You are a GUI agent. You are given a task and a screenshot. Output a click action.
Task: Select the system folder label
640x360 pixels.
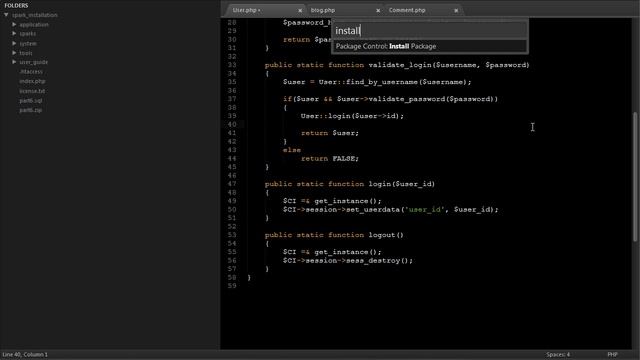pyautogui.click(x=28, y=43)
